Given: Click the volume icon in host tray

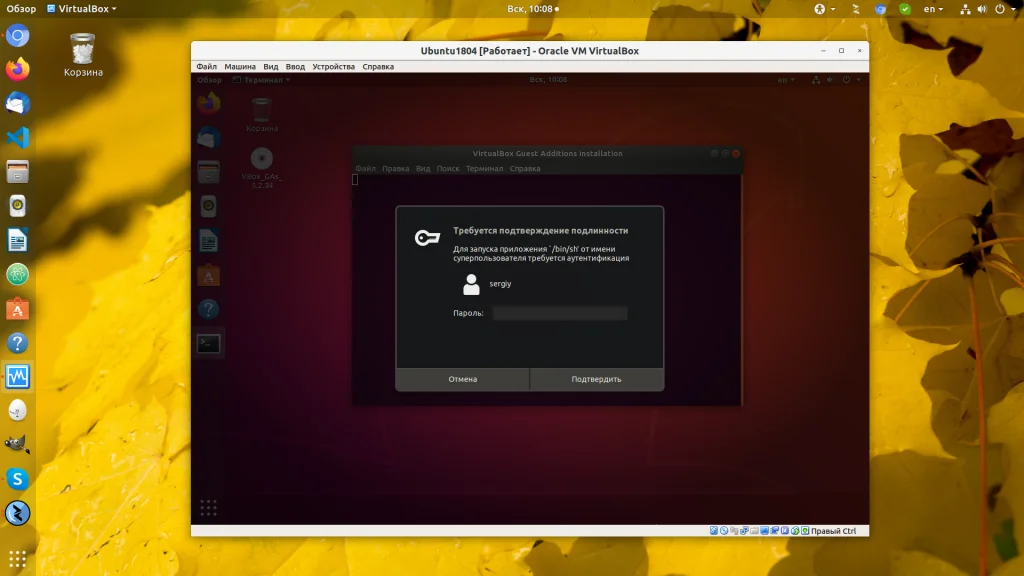Looking at the screenshot, I should (x=982, y=8).
